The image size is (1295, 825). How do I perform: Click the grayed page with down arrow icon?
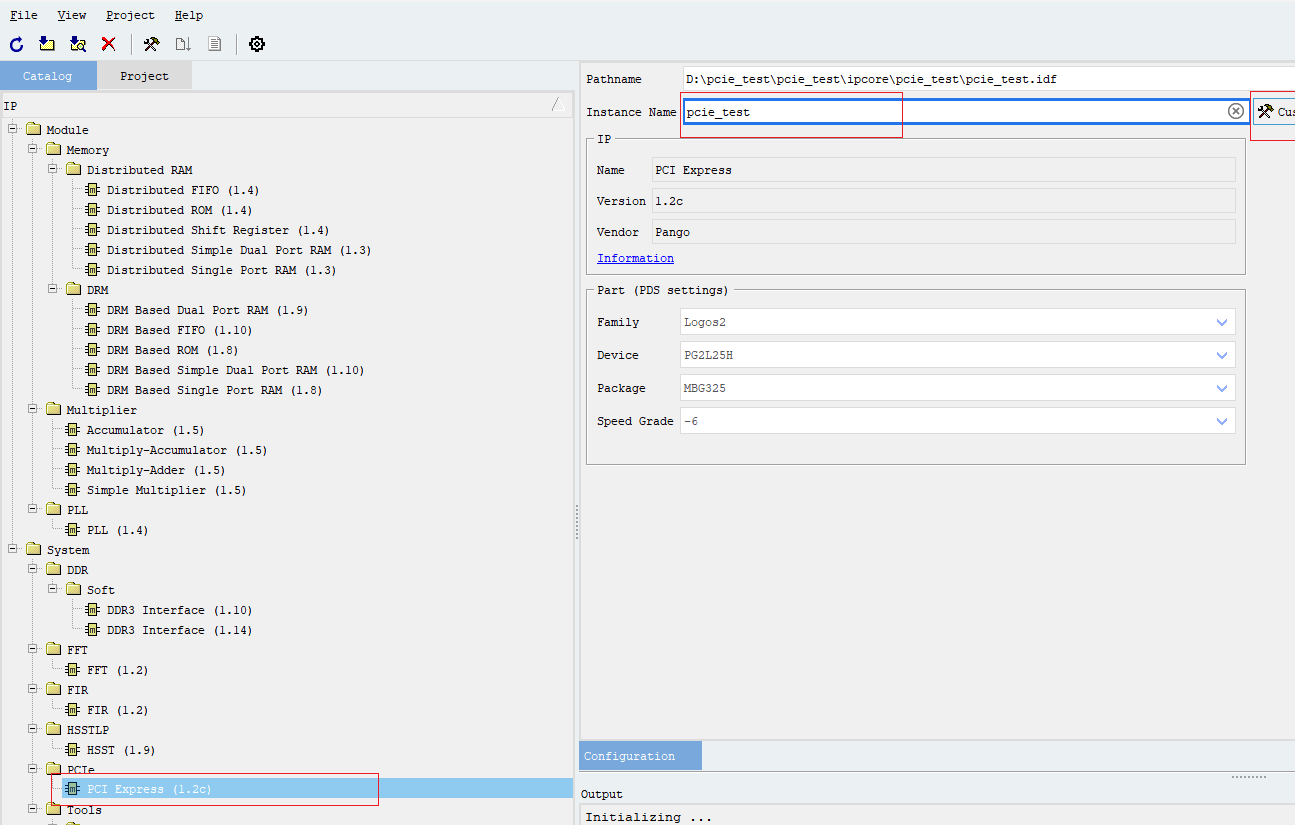[183, 44]
